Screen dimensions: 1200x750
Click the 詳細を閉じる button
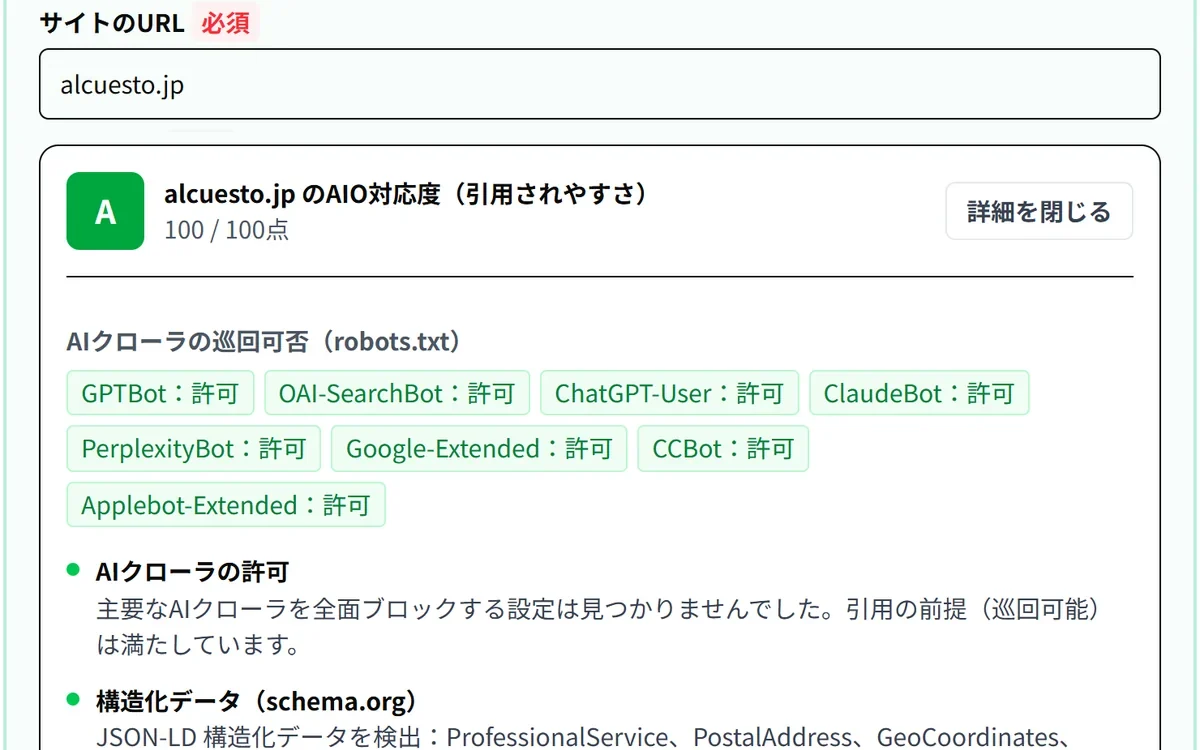pyautogui.click(x=1039, y=211)
